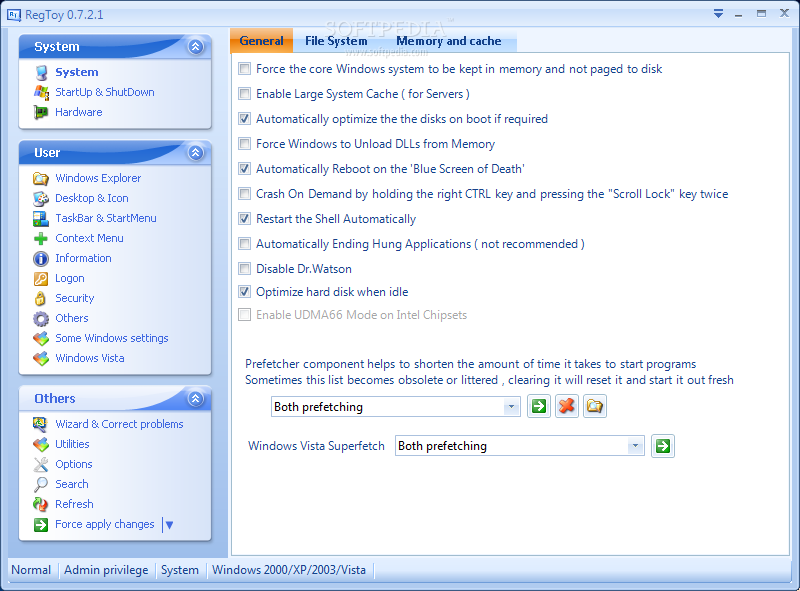The width and height of the screenshot is (800, 591).
Task: Click the Windows Vista icon
Action: 41,358
